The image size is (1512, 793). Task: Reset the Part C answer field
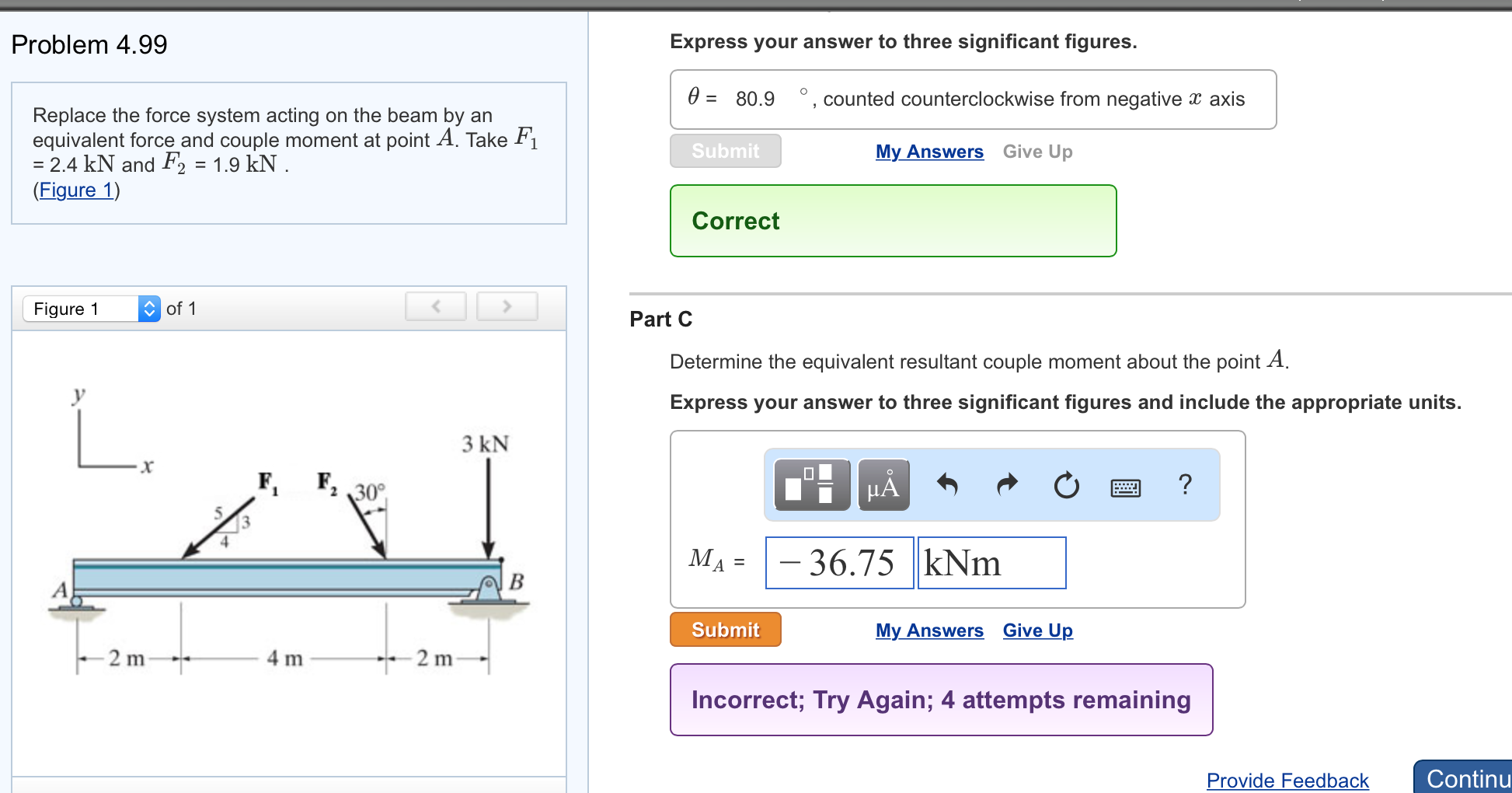[x=1066, y=485]
